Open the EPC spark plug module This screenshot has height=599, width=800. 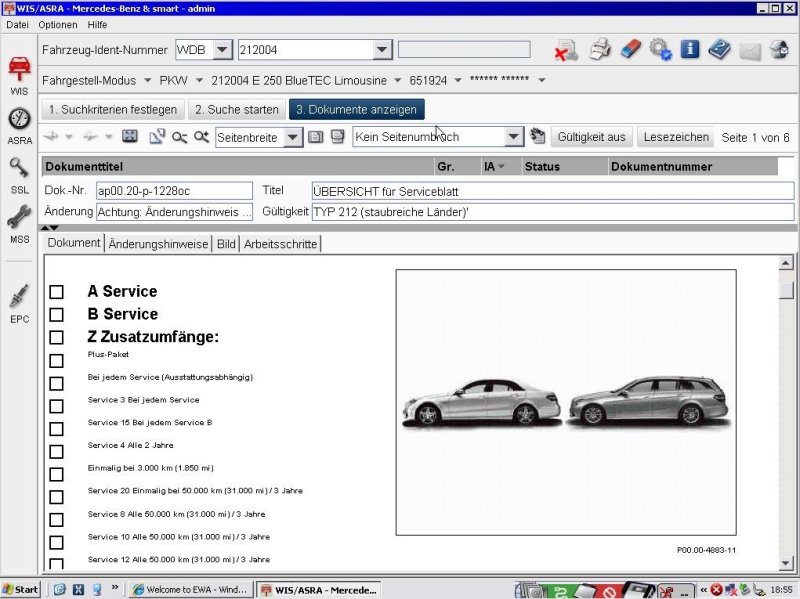(19, 304)
